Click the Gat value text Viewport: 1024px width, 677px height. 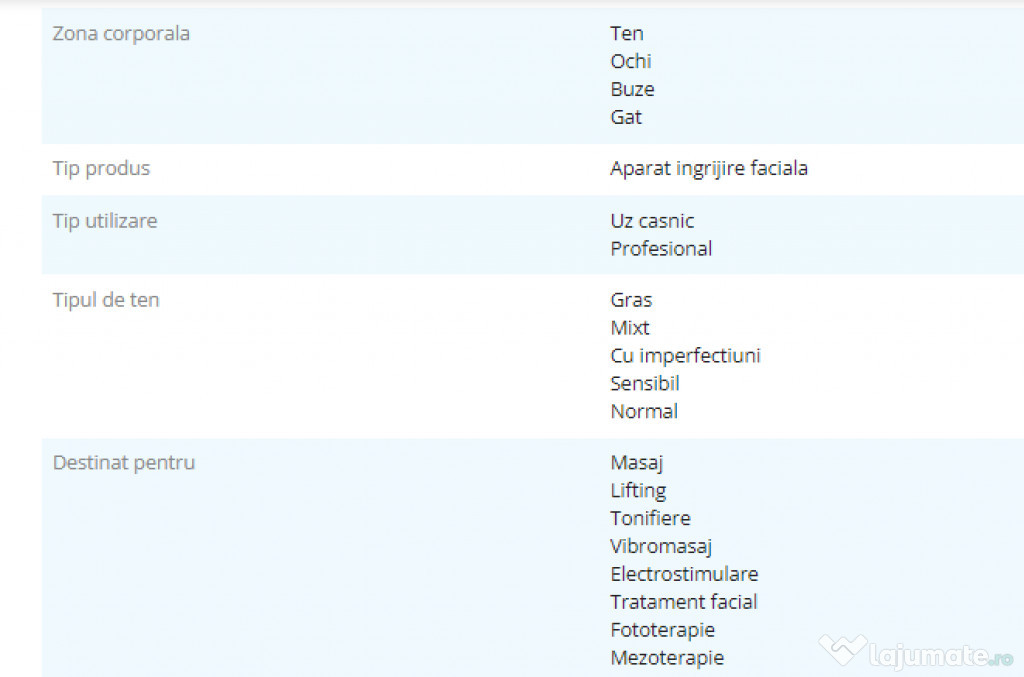pos(626,117)
